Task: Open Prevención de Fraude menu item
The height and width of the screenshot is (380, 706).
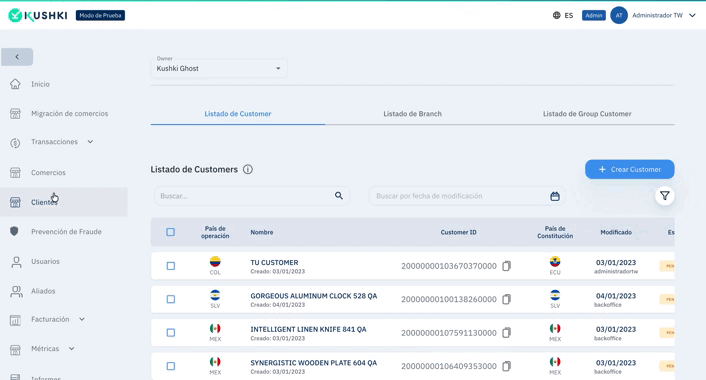Action: tap(66, 231)
